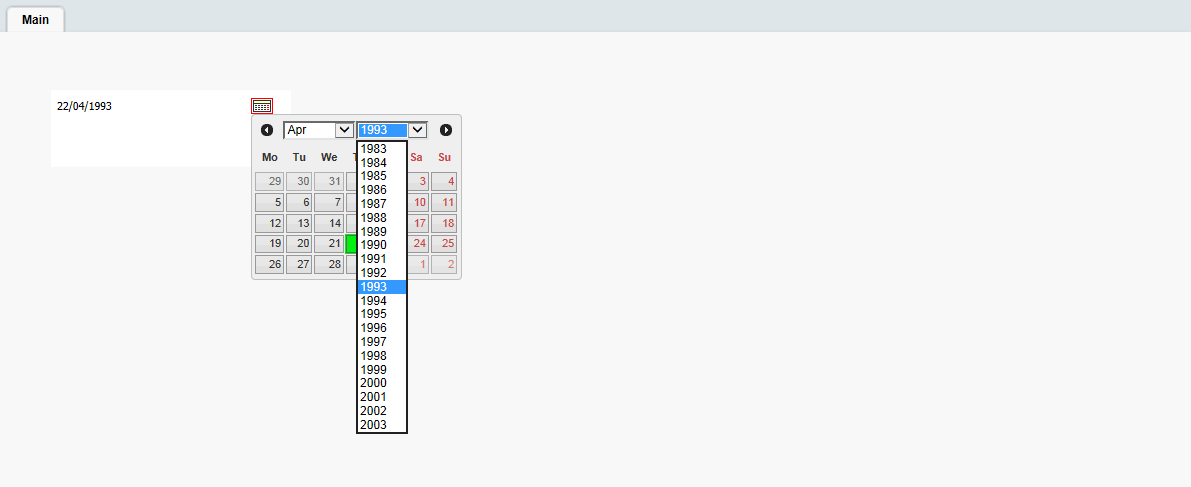
Task: Choose 1992 in year list
Action: coord(382,273)
